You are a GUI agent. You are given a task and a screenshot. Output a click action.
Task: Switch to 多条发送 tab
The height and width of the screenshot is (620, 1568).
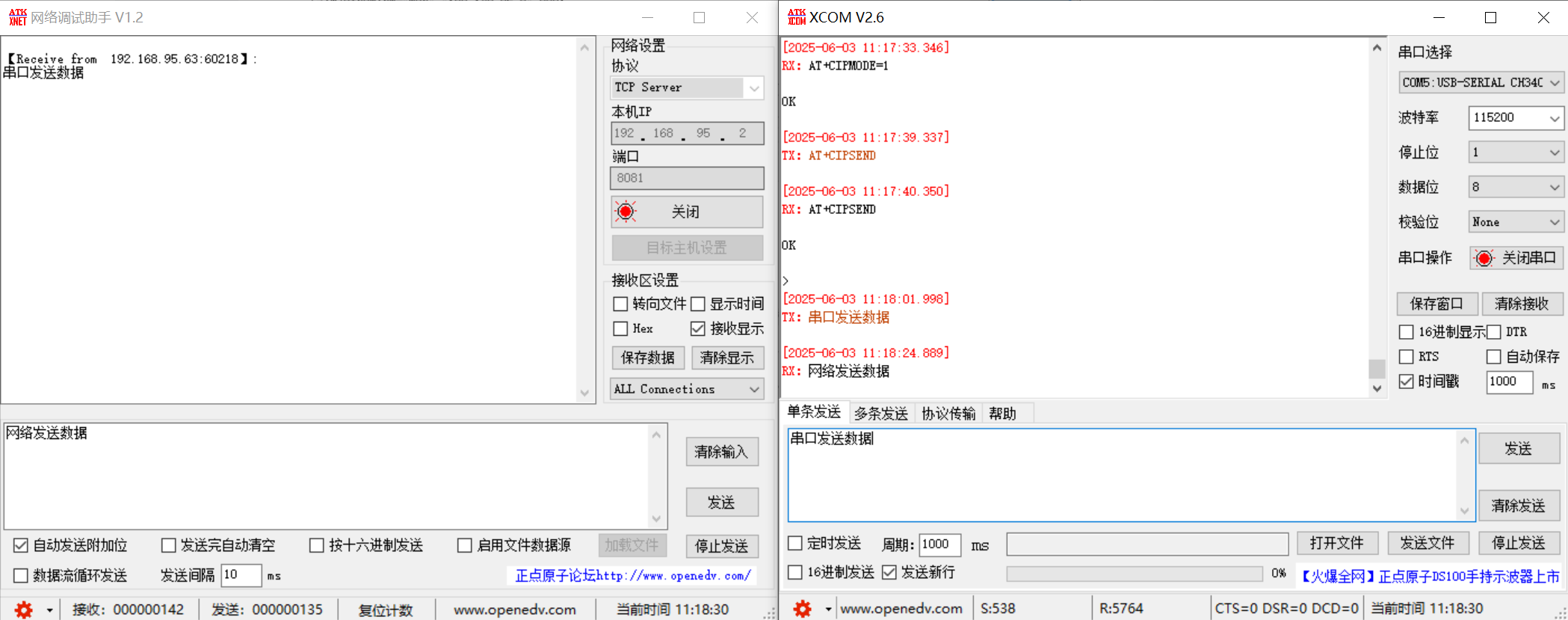(x=881, y=414)
